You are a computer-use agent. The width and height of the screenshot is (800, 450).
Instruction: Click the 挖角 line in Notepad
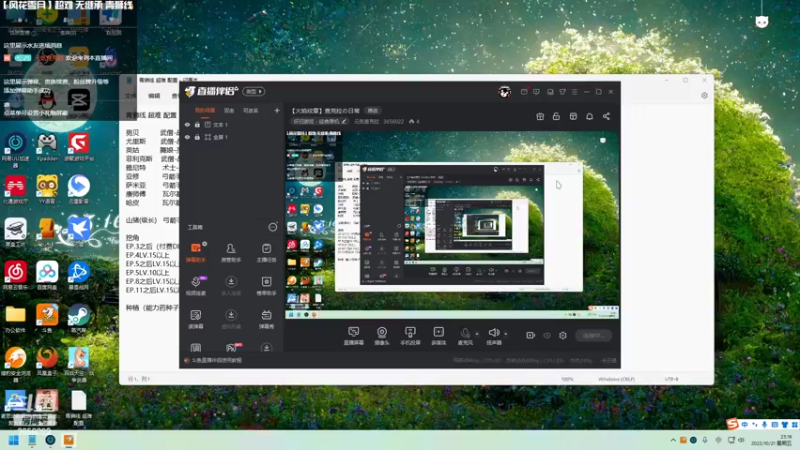[x=132, y=238]
